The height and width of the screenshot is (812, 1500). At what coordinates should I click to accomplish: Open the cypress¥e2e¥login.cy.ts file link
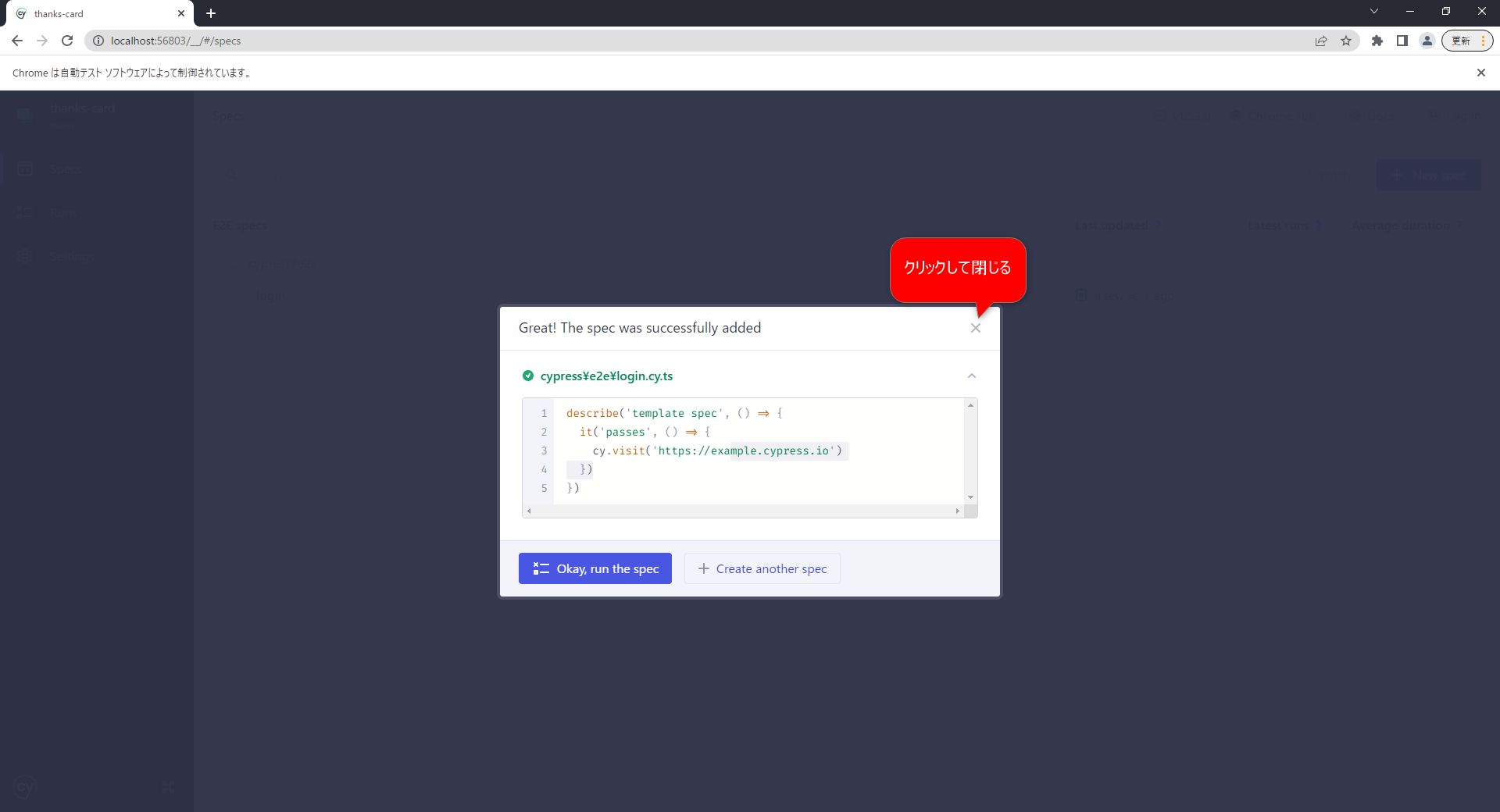(606, 376)
